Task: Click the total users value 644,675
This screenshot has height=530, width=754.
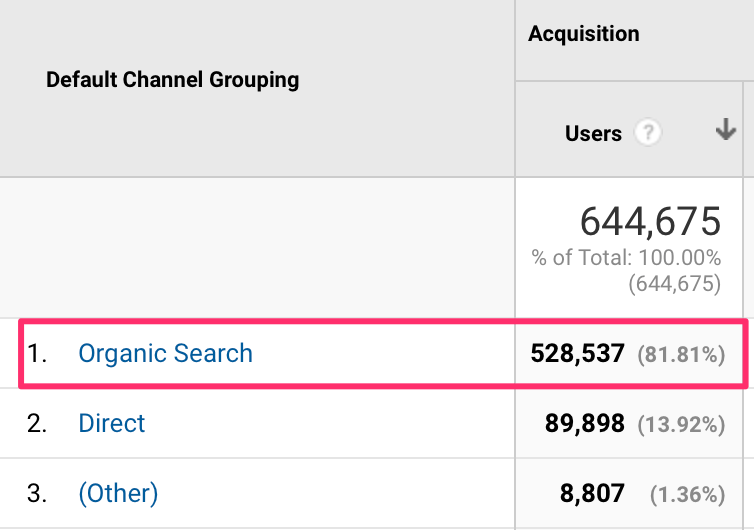Action: (650, 220)
